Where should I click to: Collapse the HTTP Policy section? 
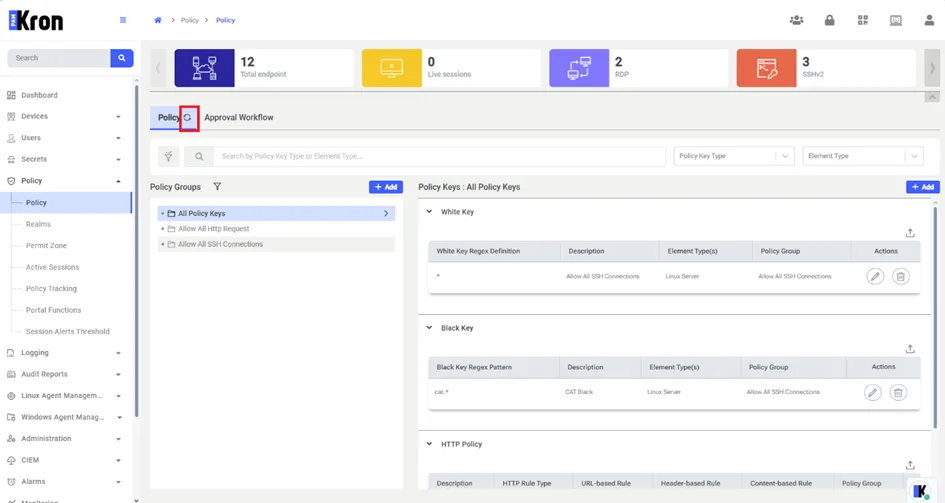429,444
